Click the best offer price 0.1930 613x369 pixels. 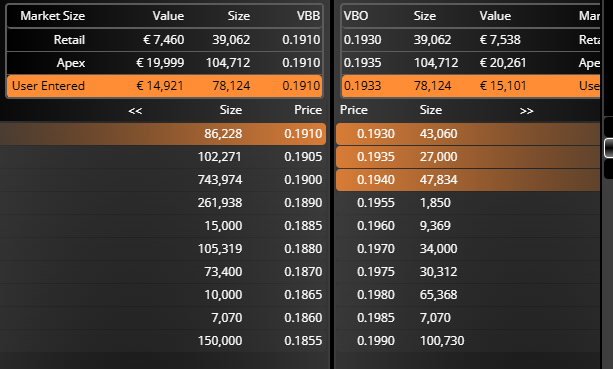(x=376, y=134)
